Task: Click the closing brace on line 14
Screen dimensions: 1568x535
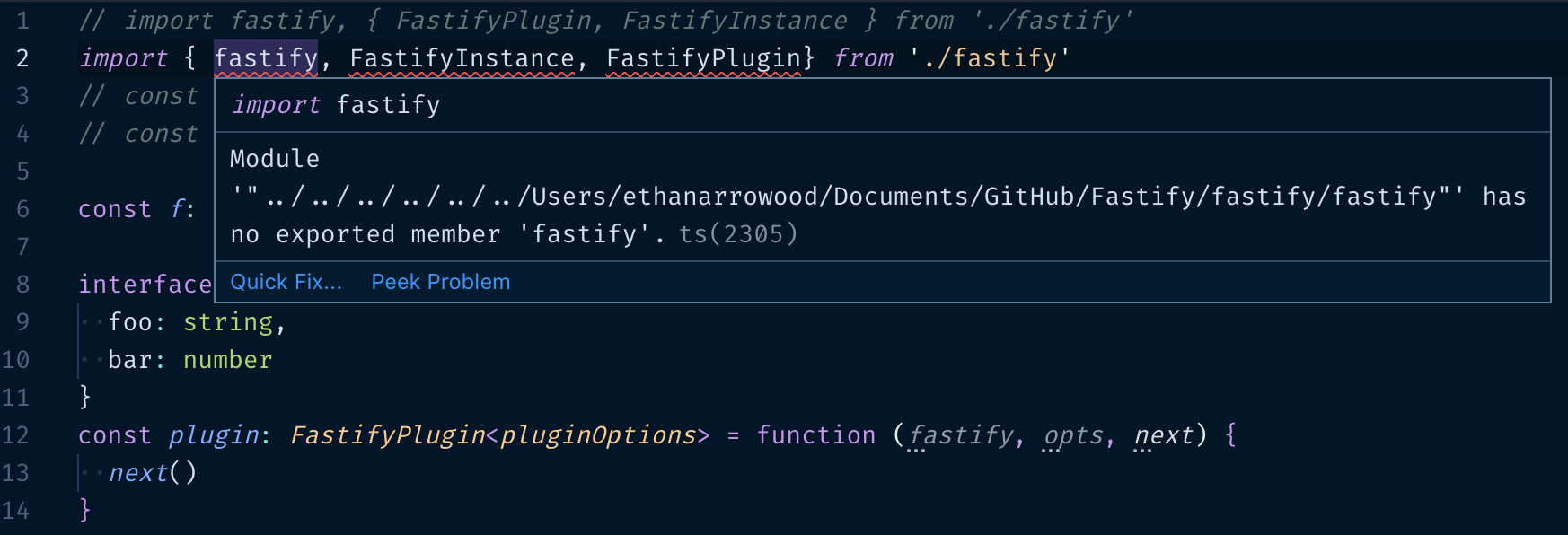Action: coord(85,510)
